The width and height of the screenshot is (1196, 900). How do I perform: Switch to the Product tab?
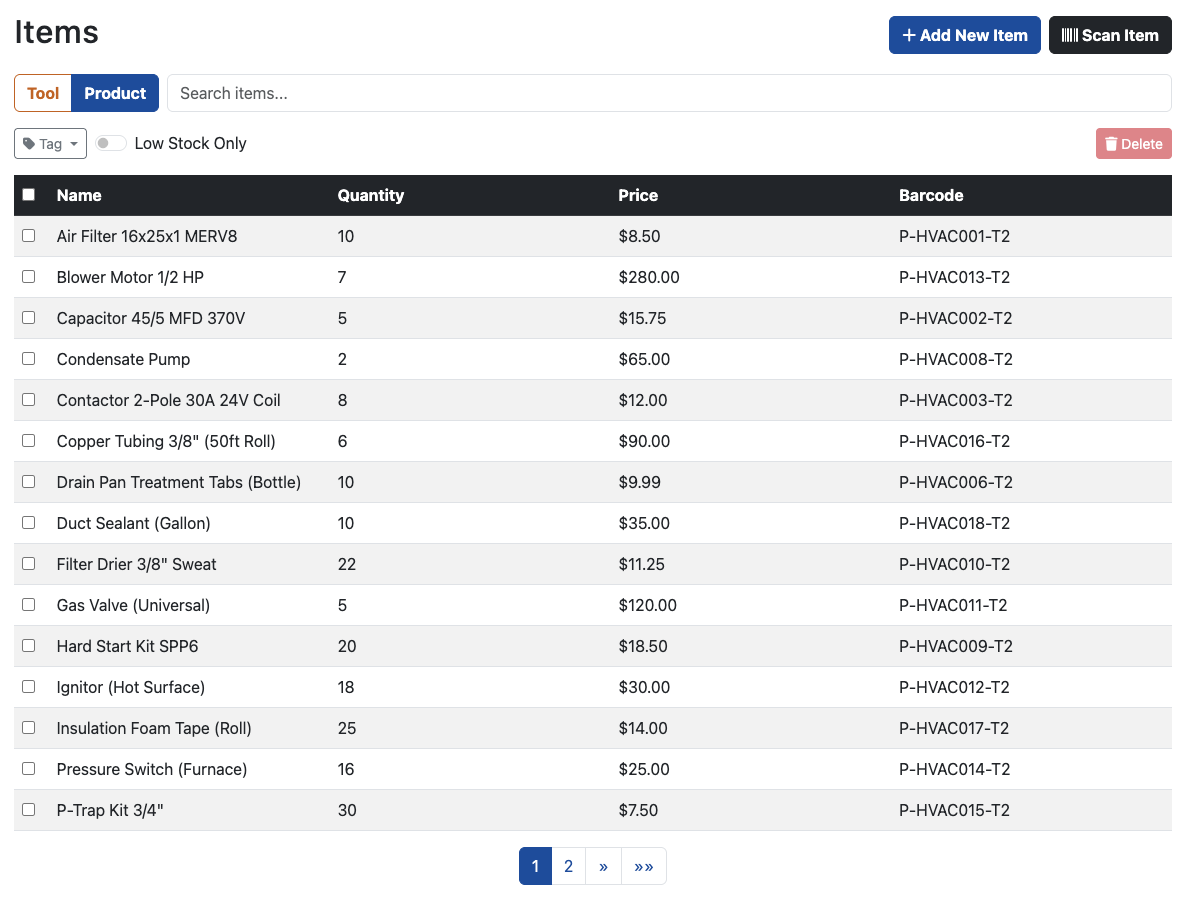point(115,92)
